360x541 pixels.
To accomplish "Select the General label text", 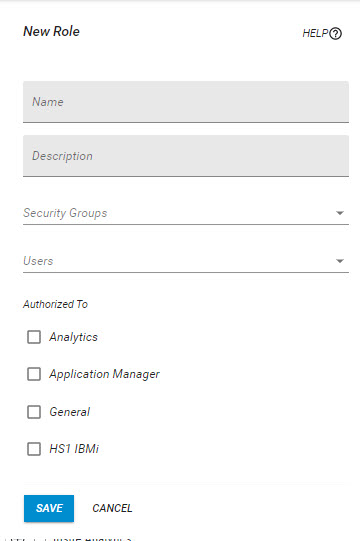I will [x=70, y=412].
